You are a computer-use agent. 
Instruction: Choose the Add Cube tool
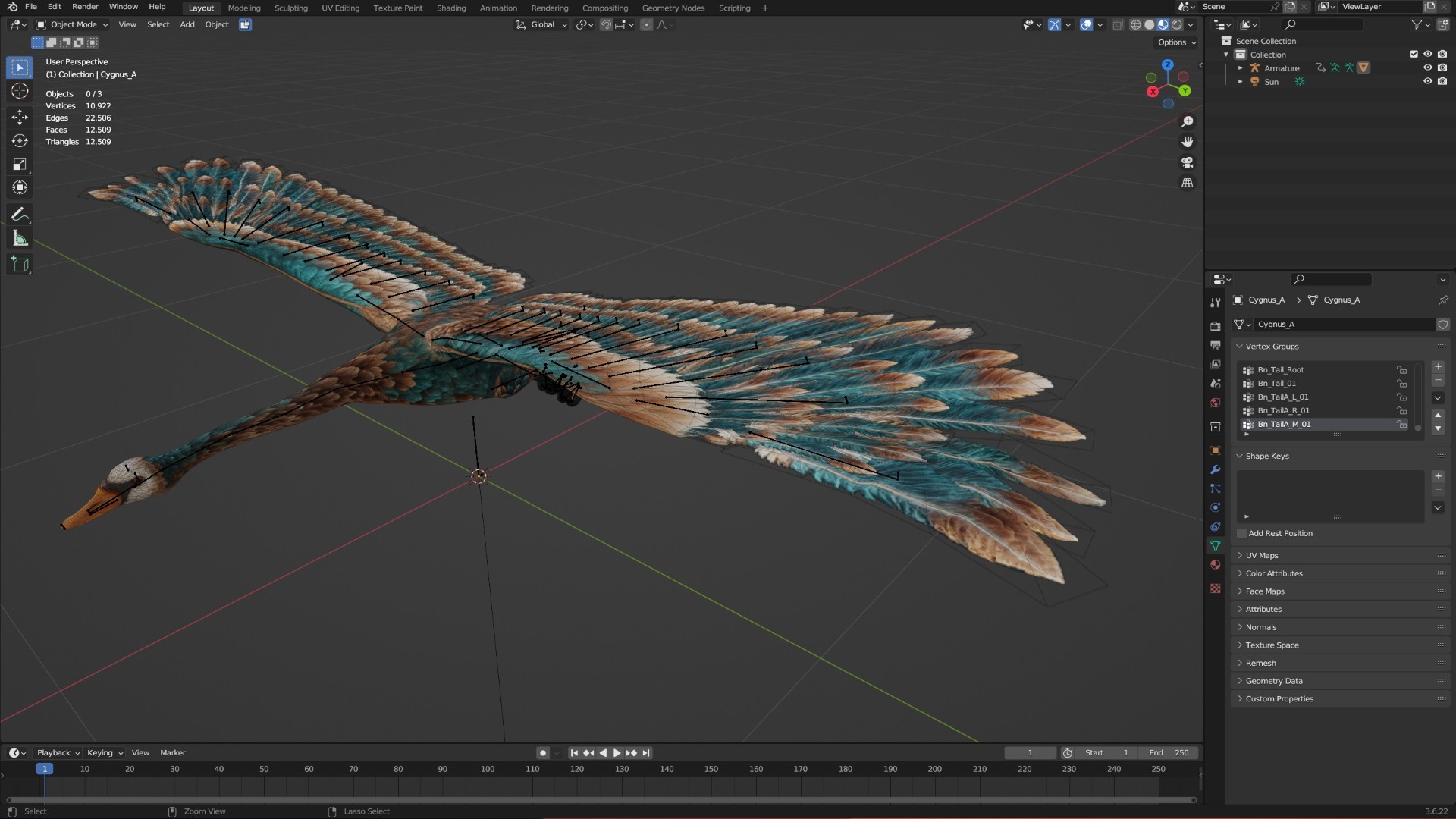[20, 265]
